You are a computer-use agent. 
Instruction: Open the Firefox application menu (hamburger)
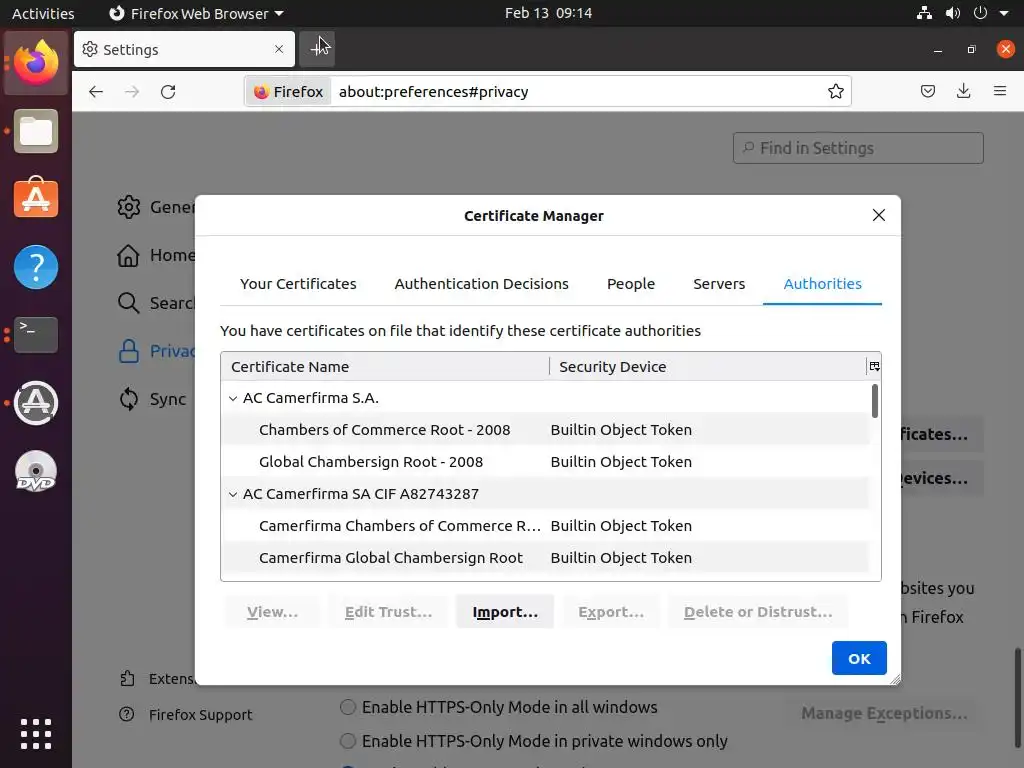point(999,92)
